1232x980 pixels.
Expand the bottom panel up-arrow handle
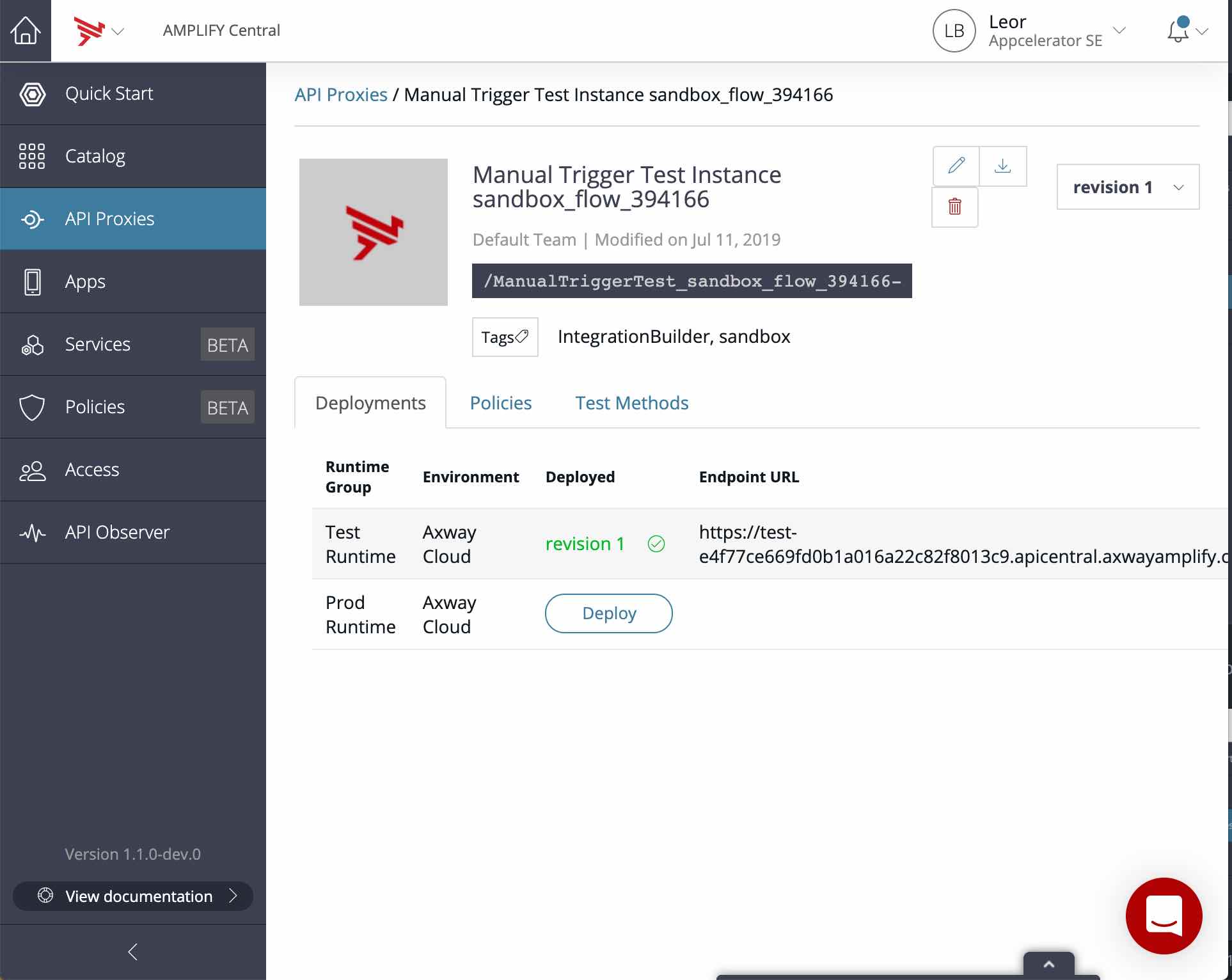pyautogui.click(x=1049, y=964)
